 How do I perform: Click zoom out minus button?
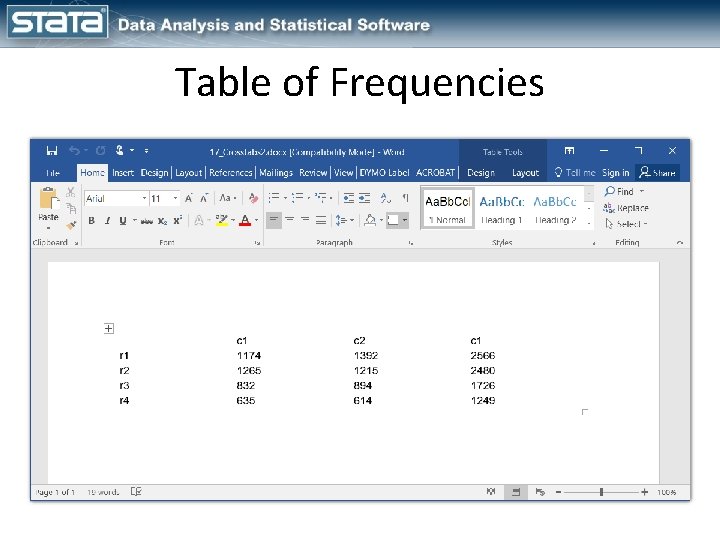coord(558,492)
